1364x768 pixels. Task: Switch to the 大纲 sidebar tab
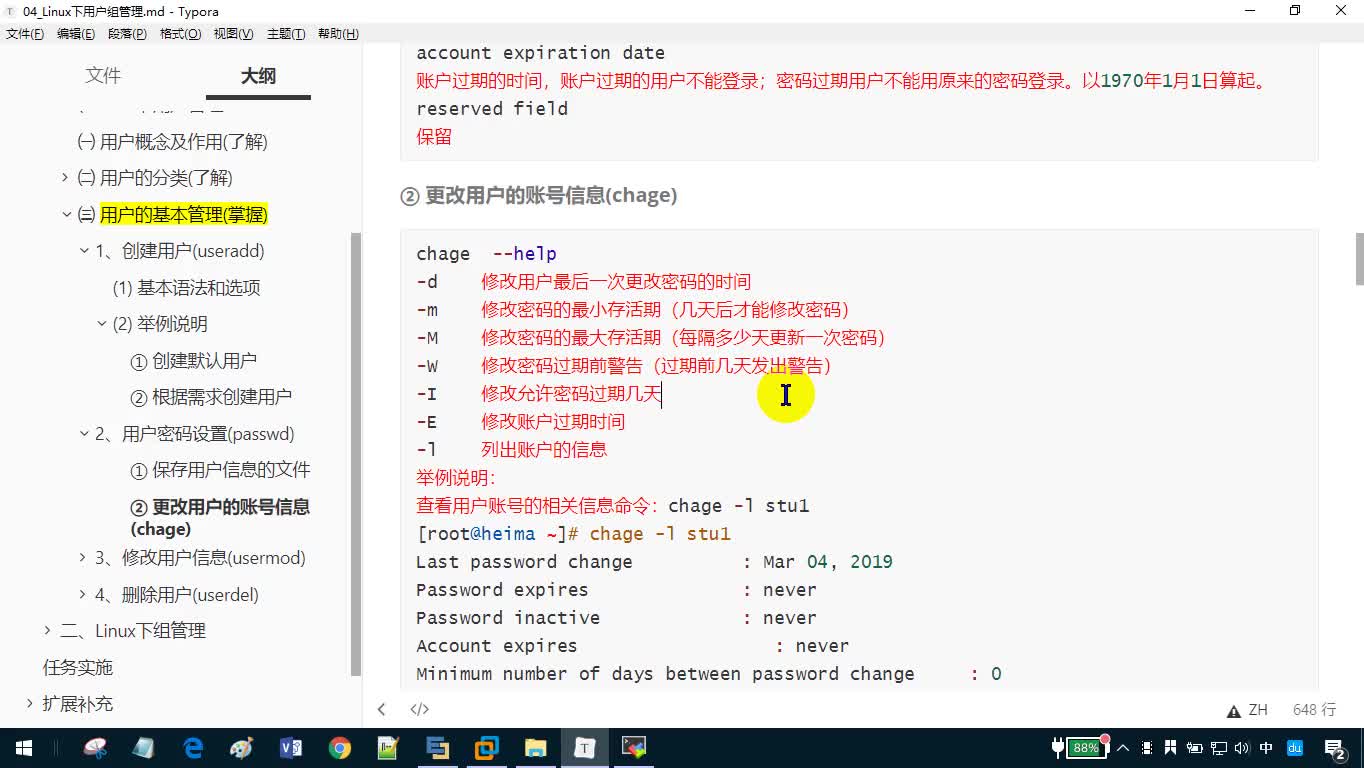[x=258, y=76]
